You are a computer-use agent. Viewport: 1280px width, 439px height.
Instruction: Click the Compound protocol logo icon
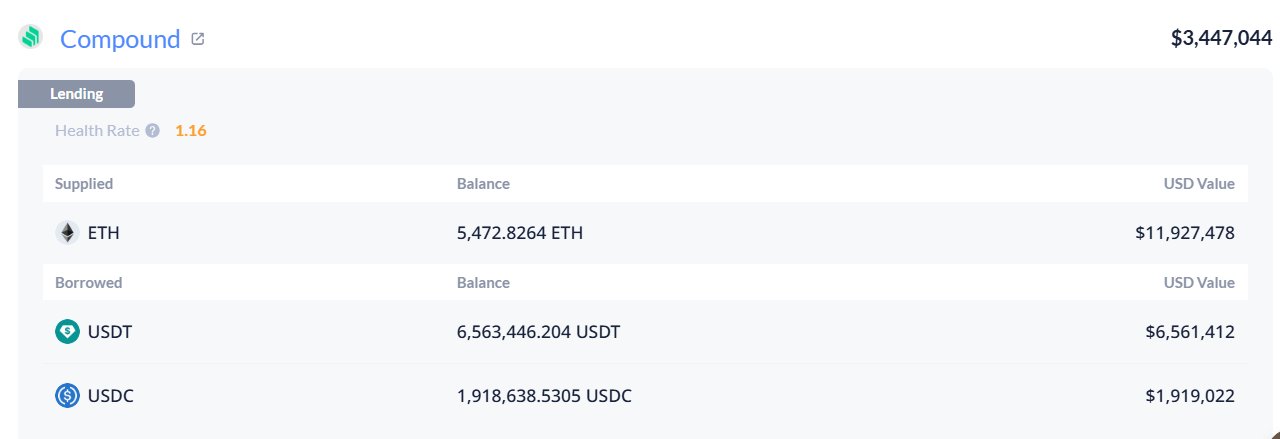click(30, 39)
